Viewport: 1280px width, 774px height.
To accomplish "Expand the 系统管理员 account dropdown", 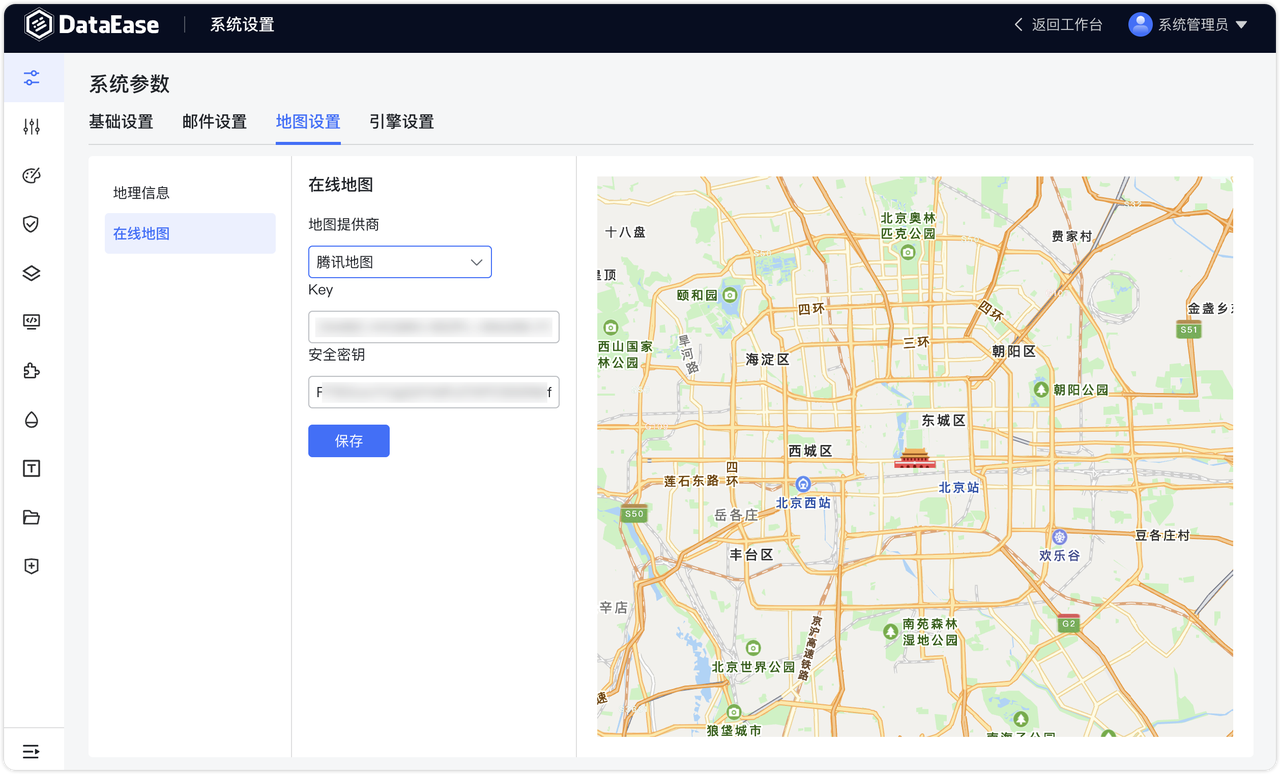I will 1192,24.
